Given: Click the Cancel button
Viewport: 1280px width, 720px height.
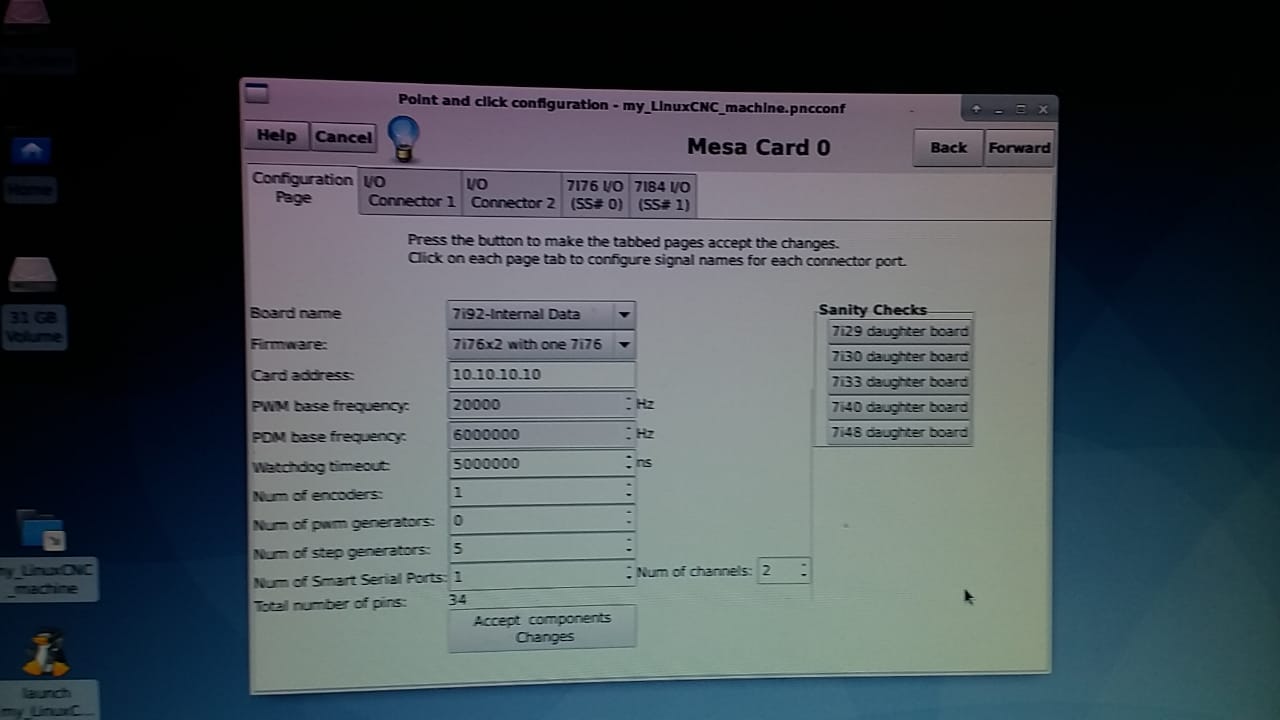Looking at the screenshot, I should (x=343, y=137).
